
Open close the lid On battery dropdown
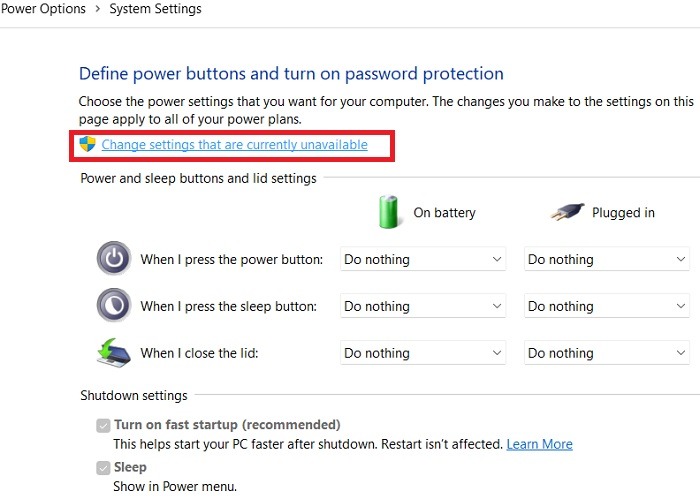click(423, 353)
